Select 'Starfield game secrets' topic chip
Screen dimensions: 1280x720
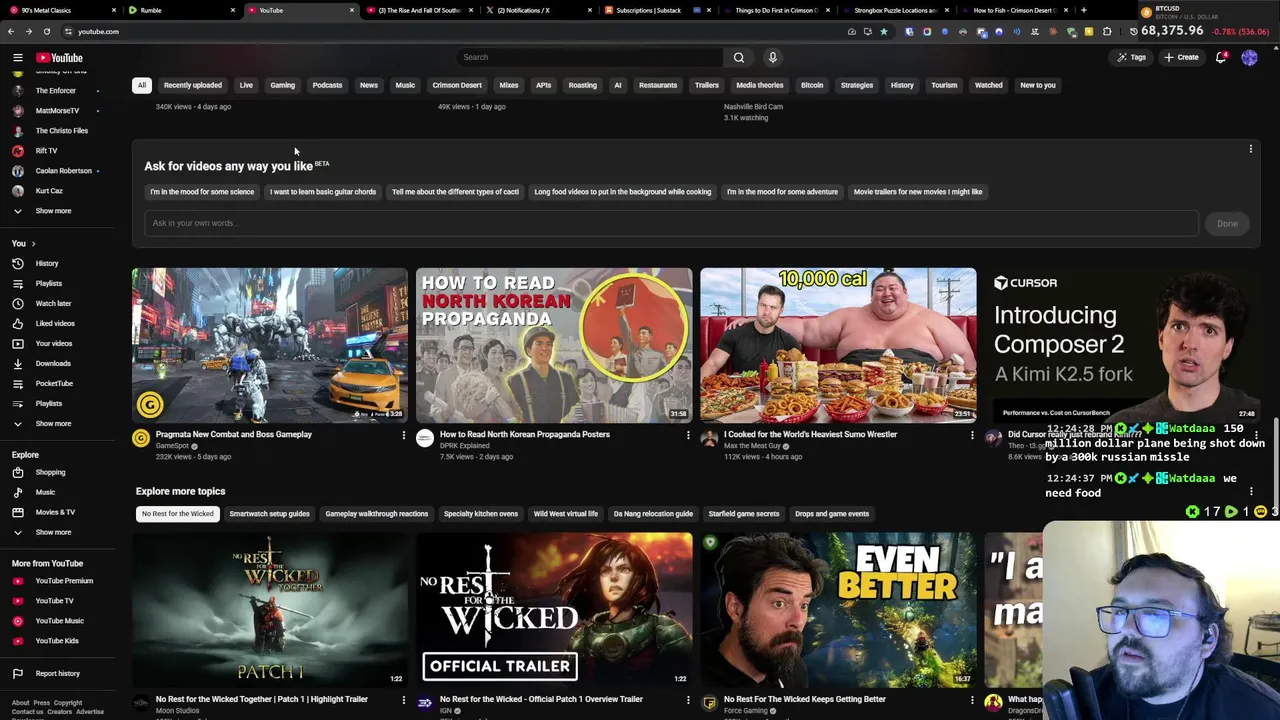(744, 514)
